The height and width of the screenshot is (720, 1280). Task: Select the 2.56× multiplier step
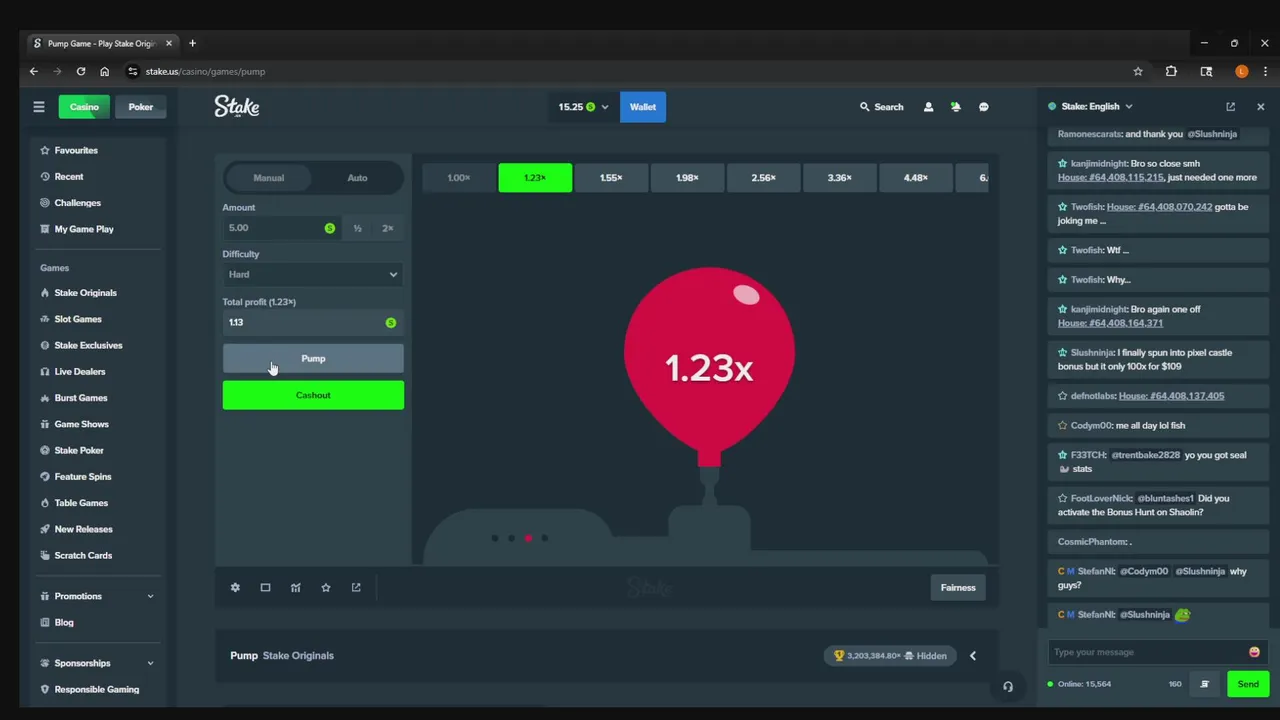click(x=764, y=178)
